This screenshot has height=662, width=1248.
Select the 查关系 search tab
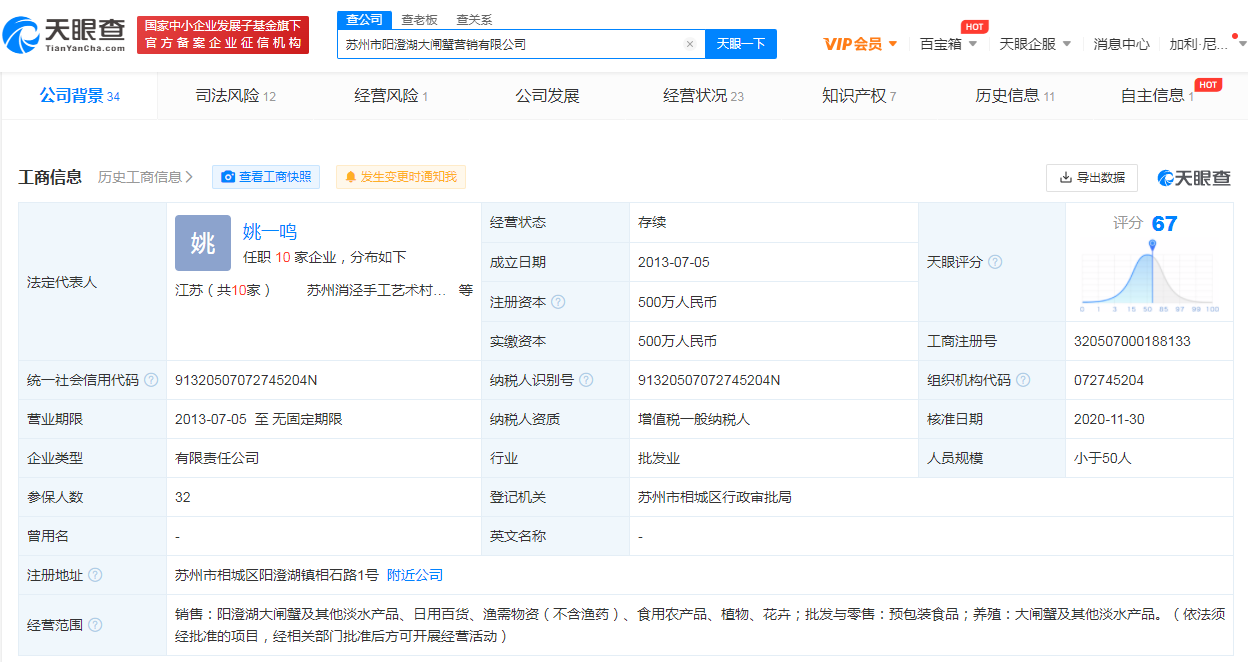point(474,20)
